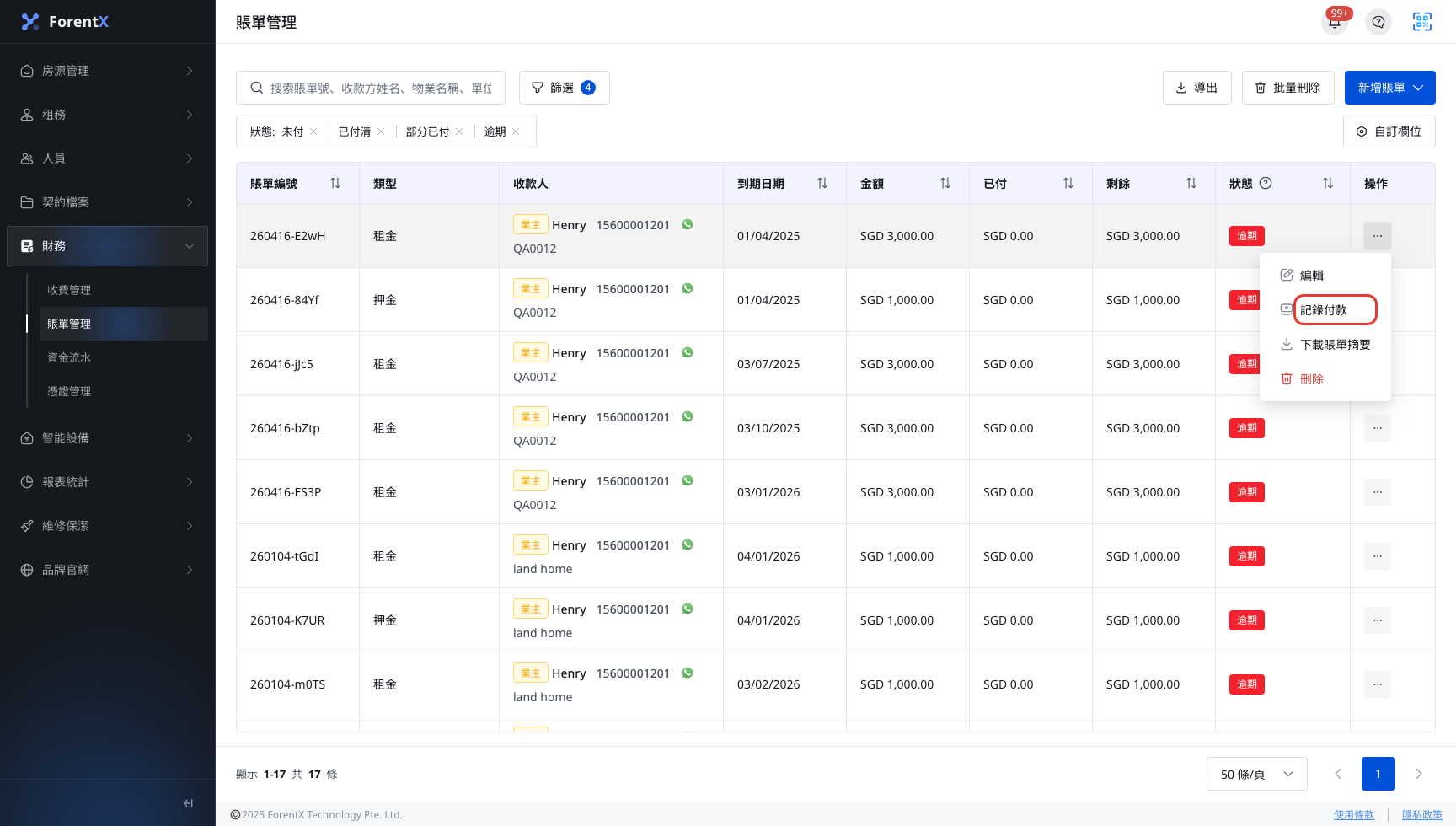Sort by 剩餘 column arrows
This screenshot has height=826, width=1456.
1191,183
